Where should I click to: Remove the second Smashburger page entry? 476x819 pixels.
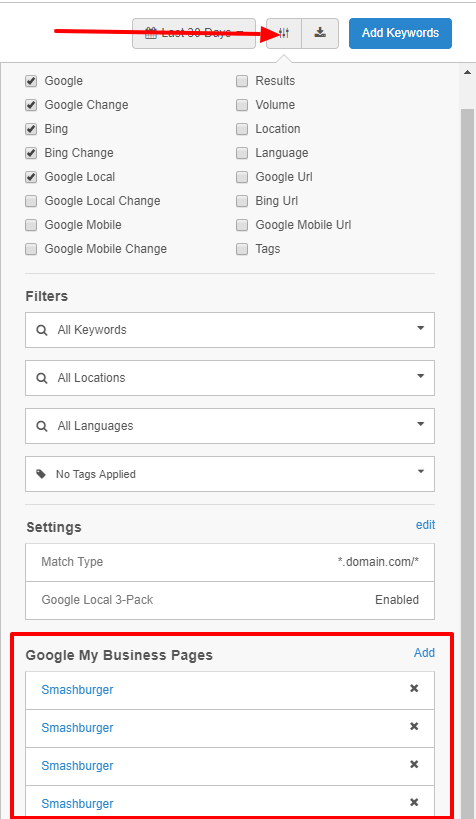[x=414, y=727]
